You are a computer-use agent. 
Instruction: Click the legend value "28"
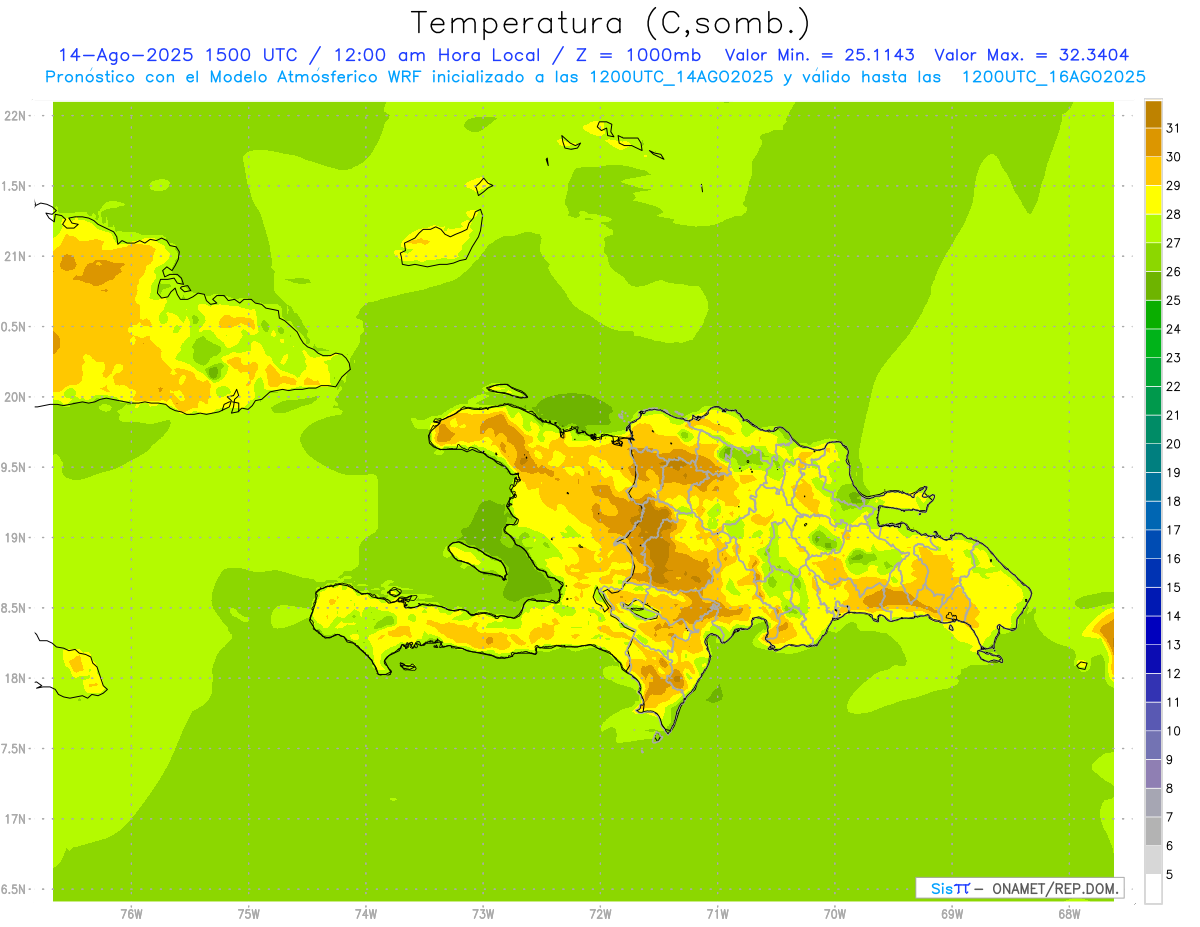(1174, 214)
